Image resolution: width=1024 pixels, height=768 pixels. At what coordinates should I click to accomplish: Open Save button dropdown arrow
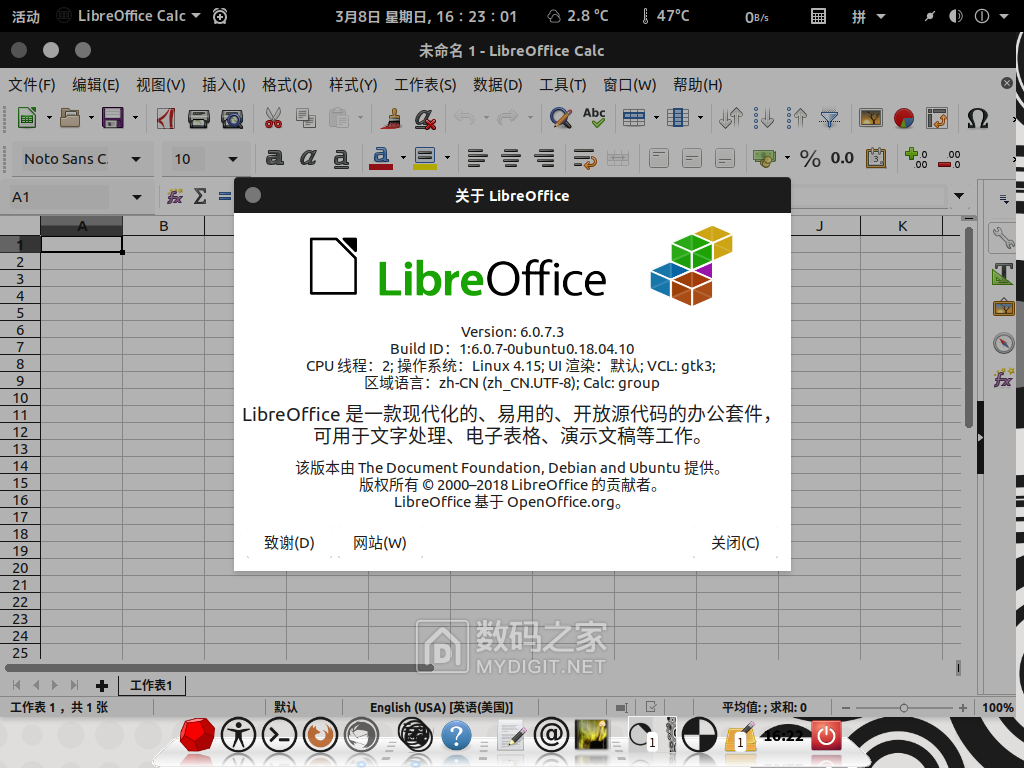135,118
